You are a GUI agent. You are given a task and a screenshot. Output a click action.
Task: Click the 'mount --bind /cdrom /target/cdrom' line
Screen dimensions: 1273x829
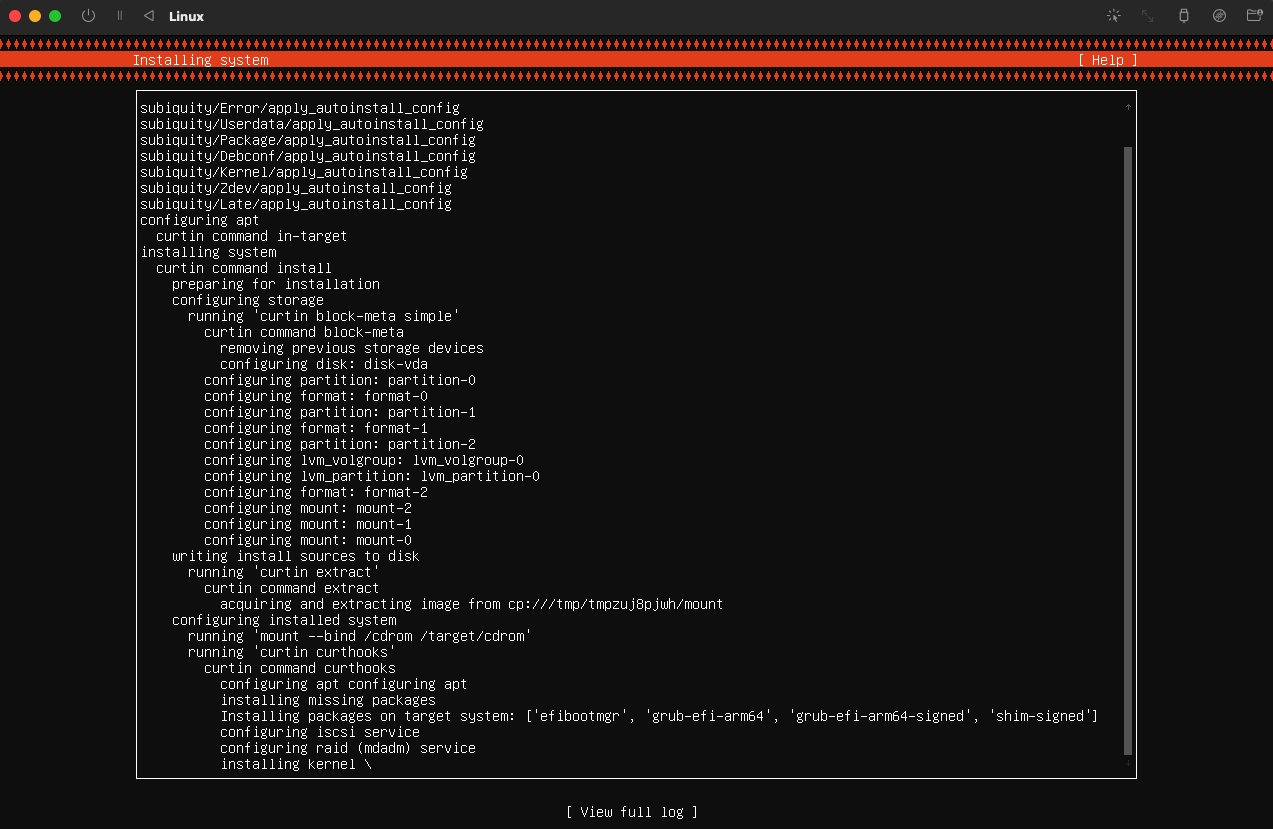(x=360, y=636)
